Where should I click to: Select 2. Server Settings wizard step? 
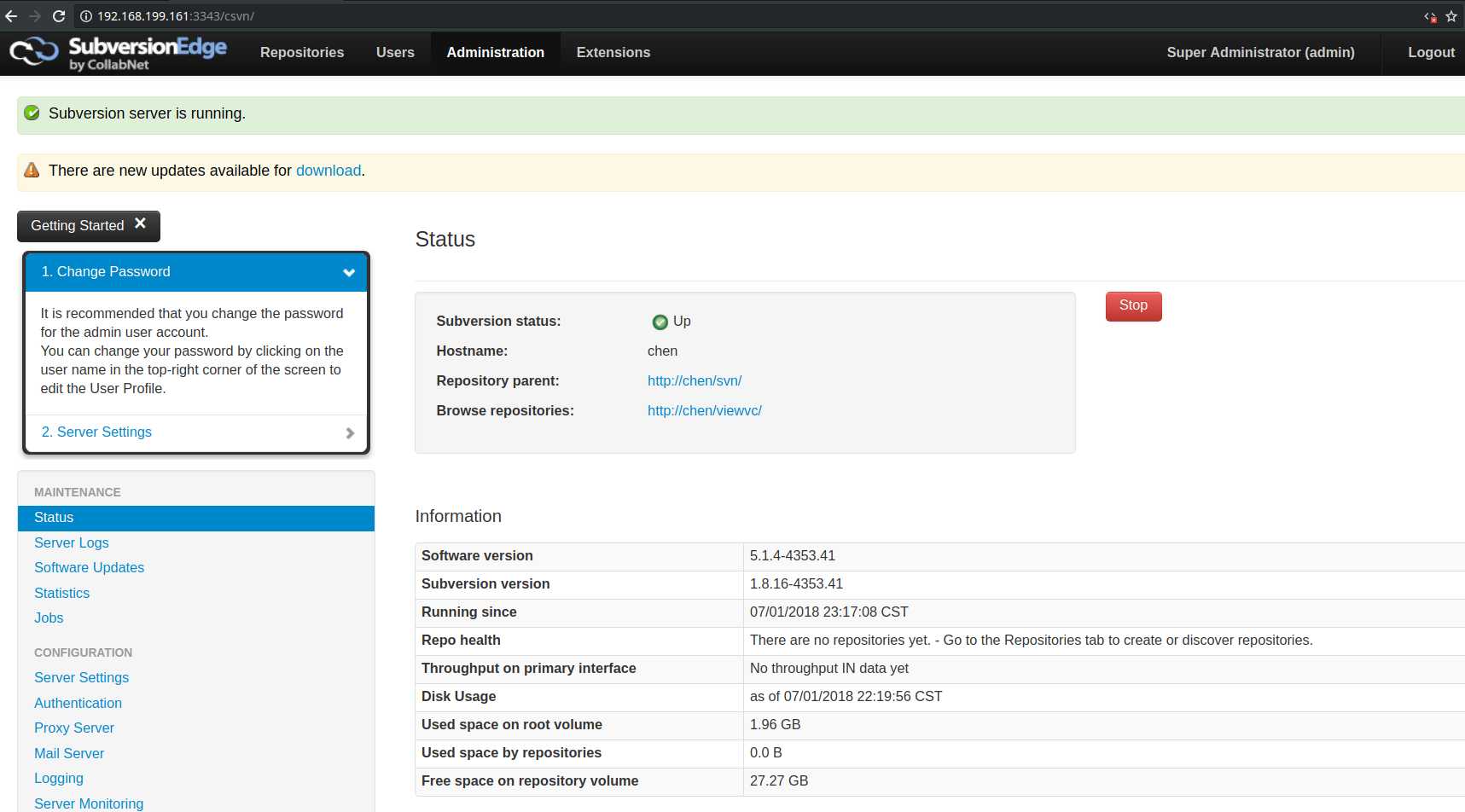coord(196,432)
